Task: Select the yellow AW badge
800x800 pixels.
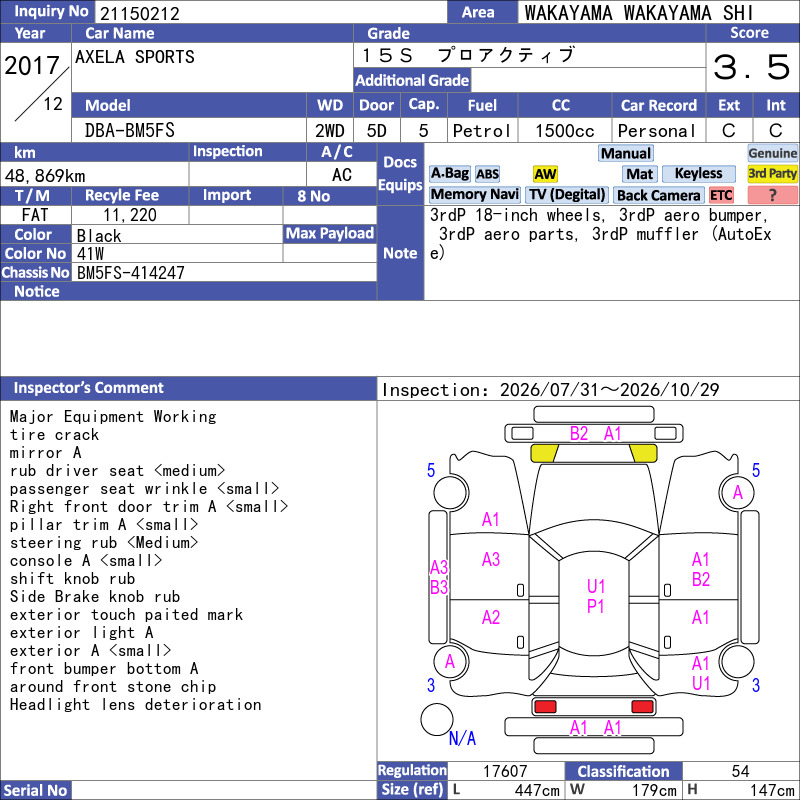Action: [545, 174]
